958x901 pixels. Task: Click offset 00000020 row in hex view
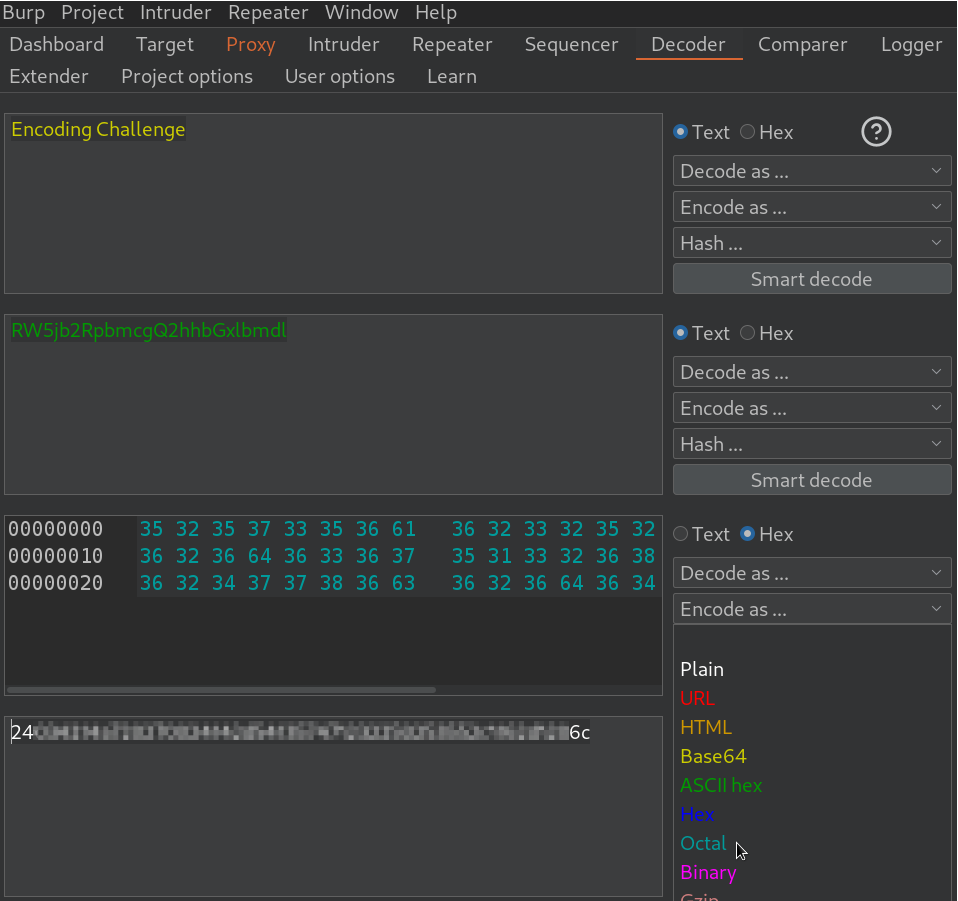pyautogui.click(x=334, y=583)
